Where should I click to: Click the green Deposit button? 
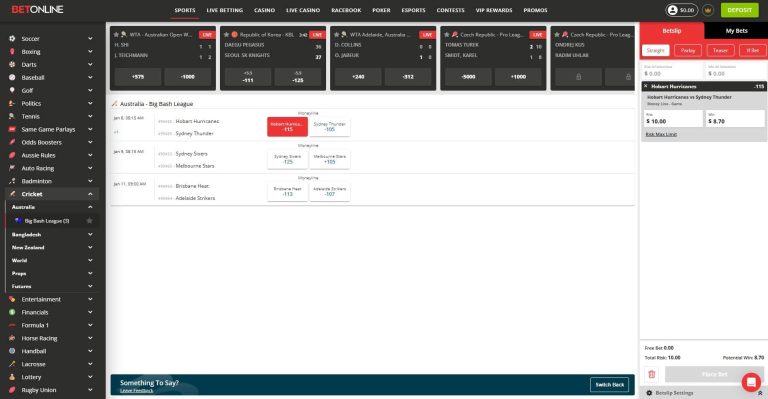(739, 10)
